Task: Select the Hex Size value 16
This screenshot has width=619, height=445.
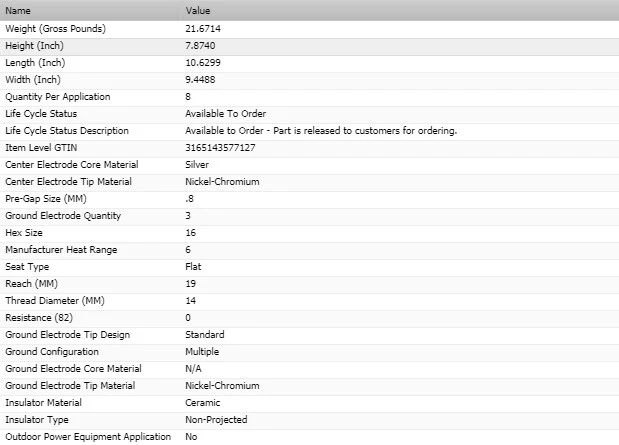Action: (x=191, y=232)
